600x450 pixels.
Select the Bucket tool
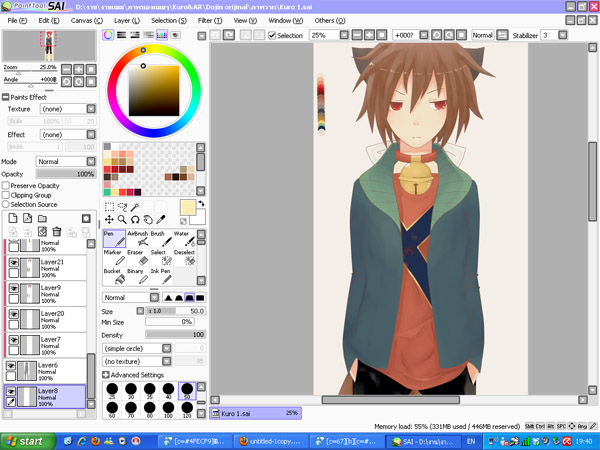point(114,276)
